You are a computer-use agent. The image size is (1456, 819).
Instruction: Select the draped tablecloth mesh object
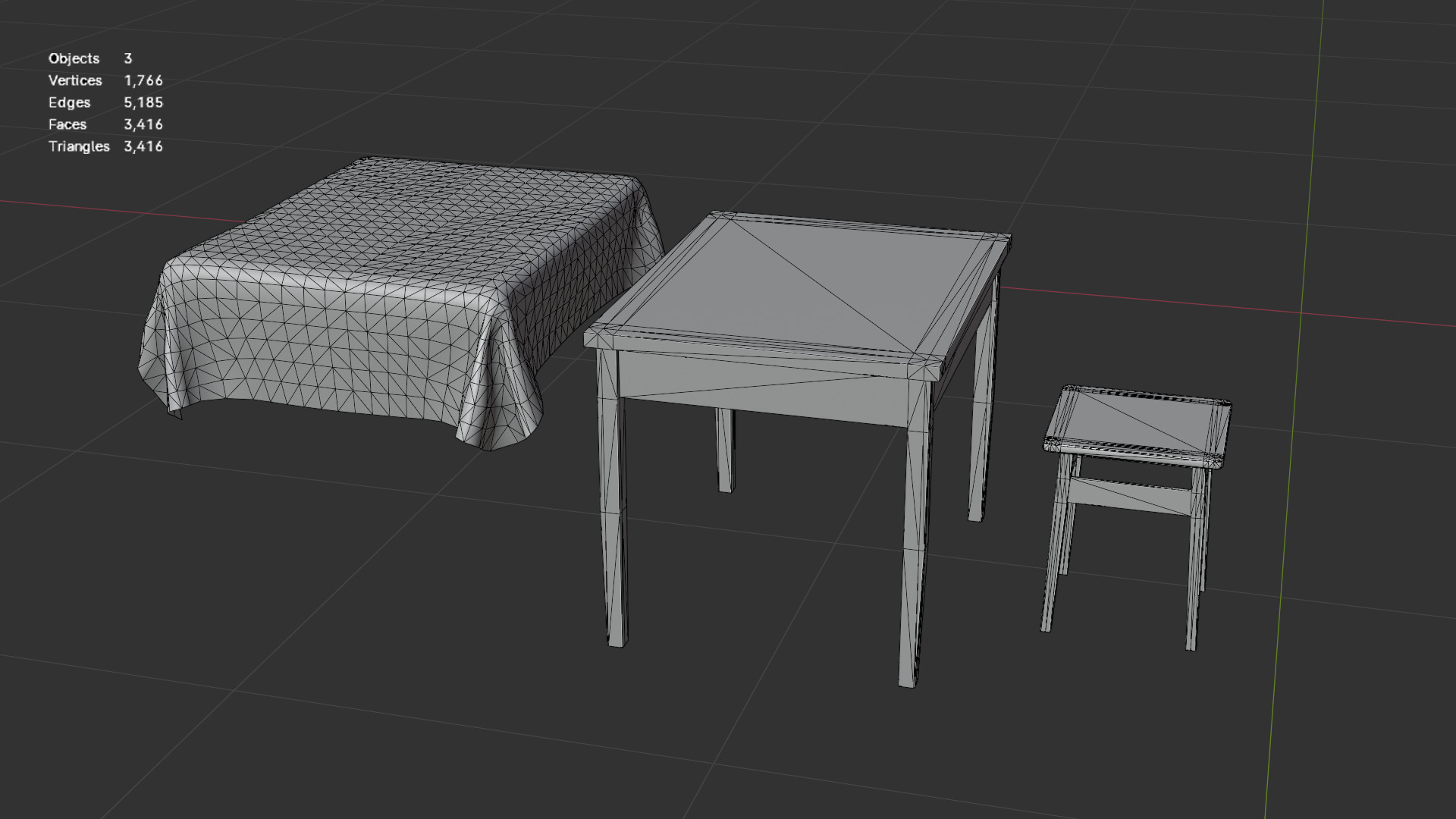(x=402, y=303)
